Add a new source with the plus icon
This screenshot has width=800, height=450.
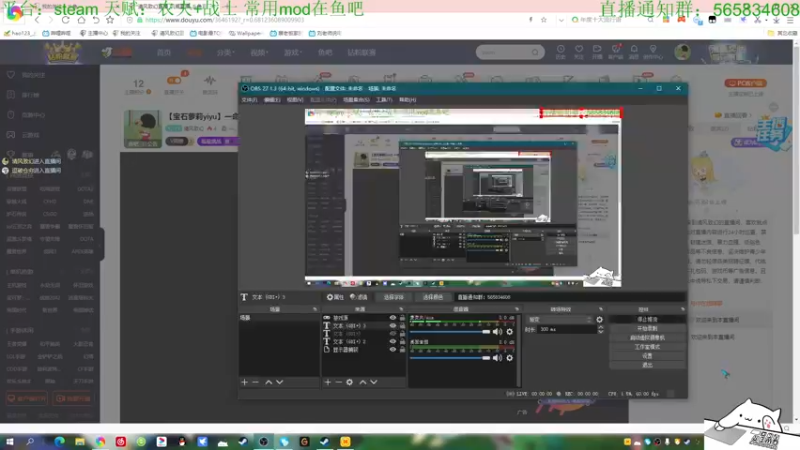[328, 382]
